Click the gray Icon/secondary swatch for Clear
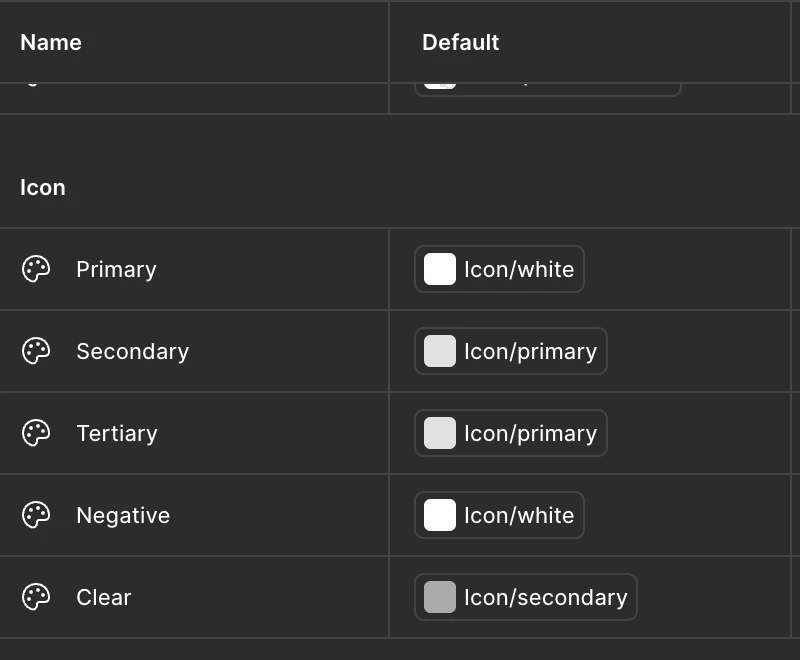Viewport: 800px width, 660px height. (x=440, y=597)
